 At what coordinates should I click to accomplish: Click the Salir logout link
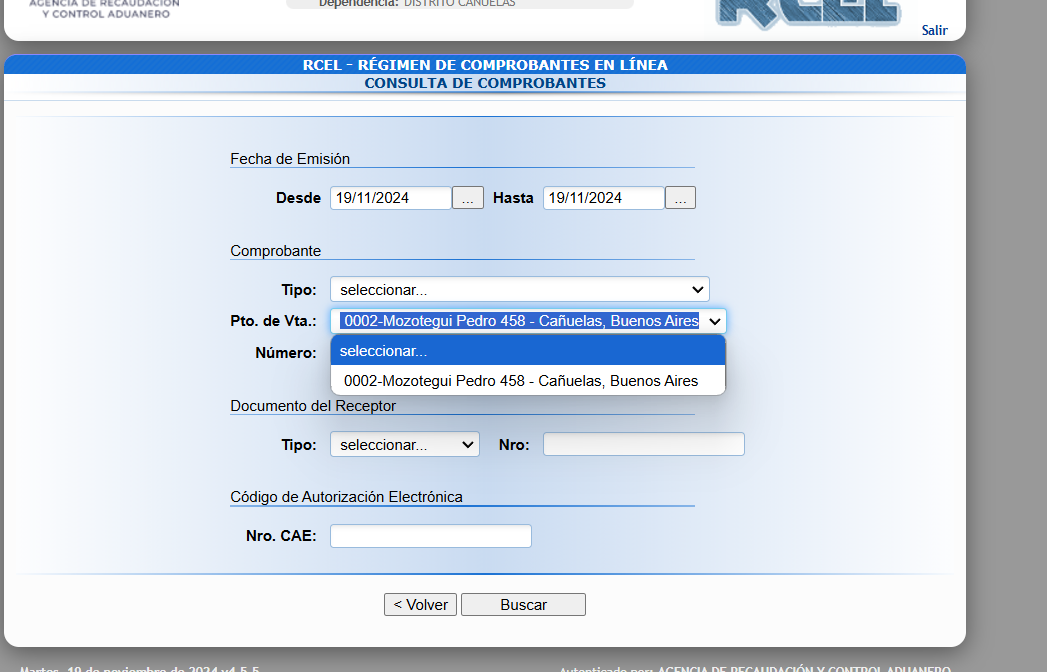point(934,30)
